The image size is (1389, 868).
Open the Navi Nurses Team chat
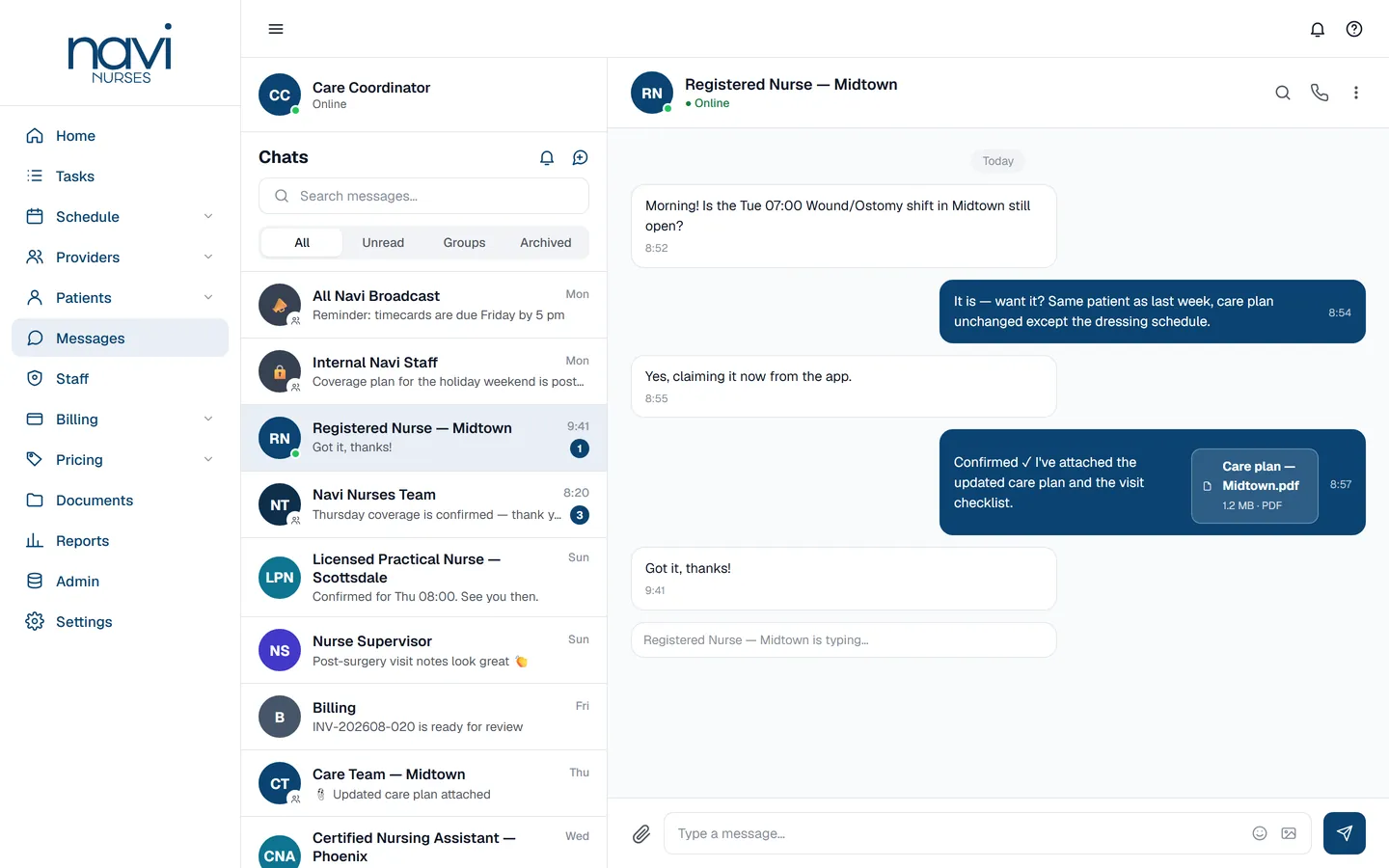tap(423, 504)
